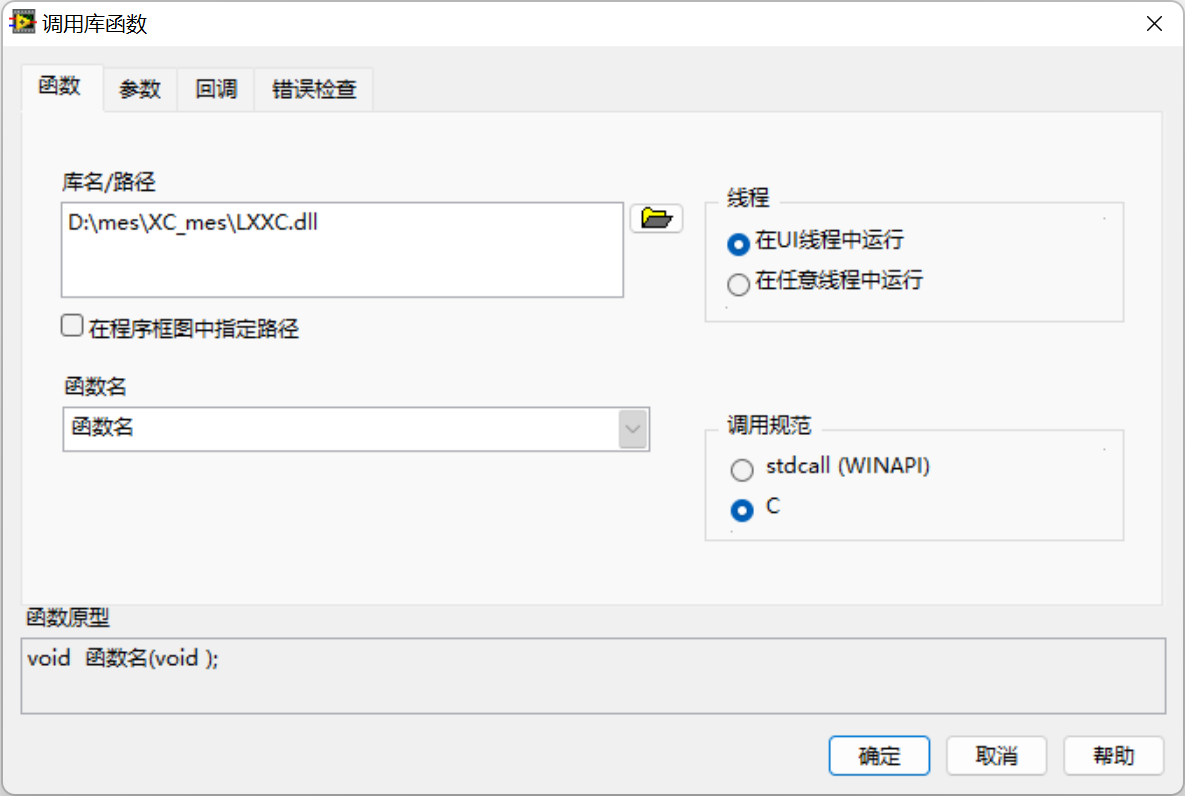1185x796 pixels.
Task: Click inside the 函数名 combo box text
Action: 341,429
